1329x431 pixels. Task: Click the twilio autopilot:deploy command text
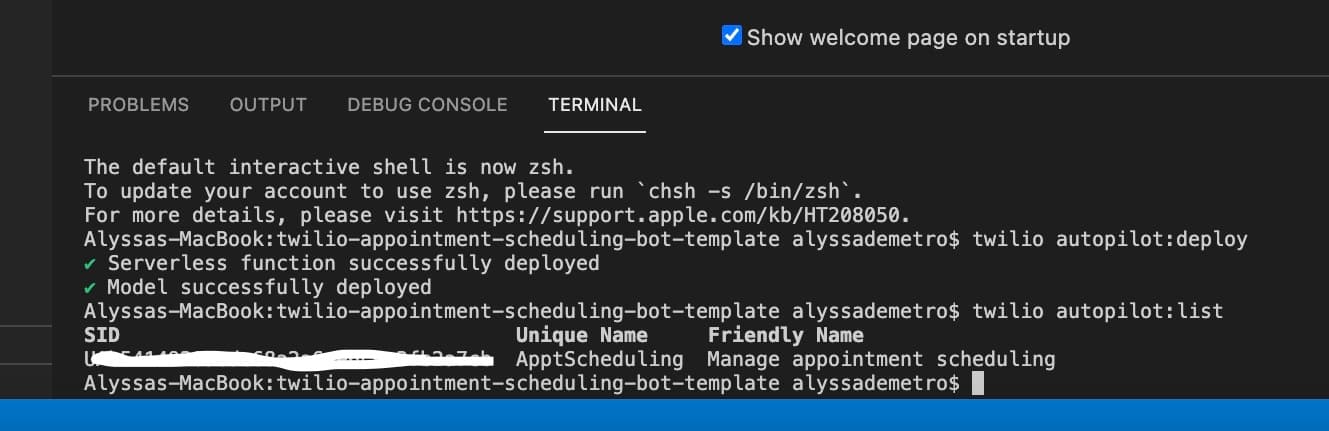1110,239
